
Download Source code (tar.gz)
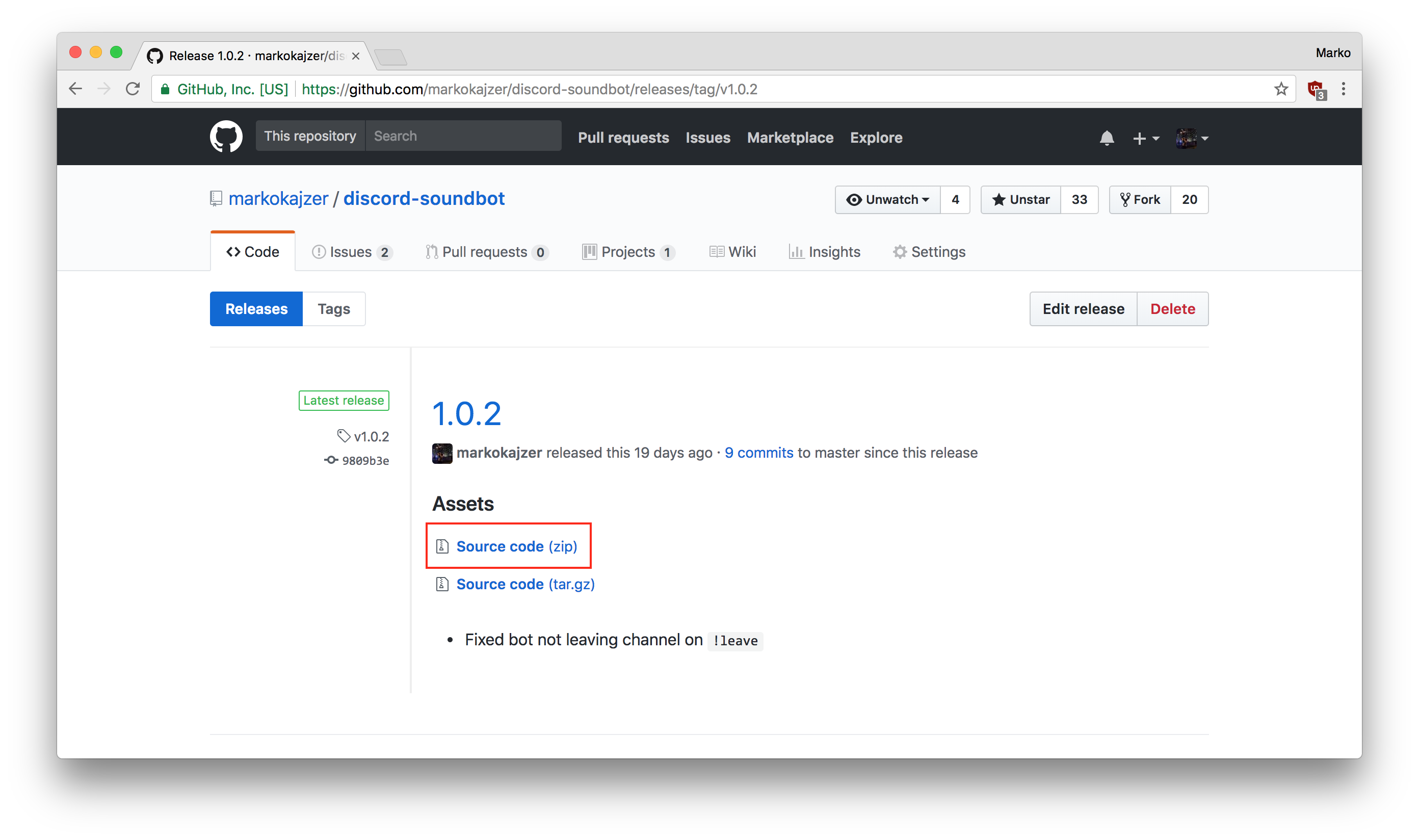coord(524,584)
